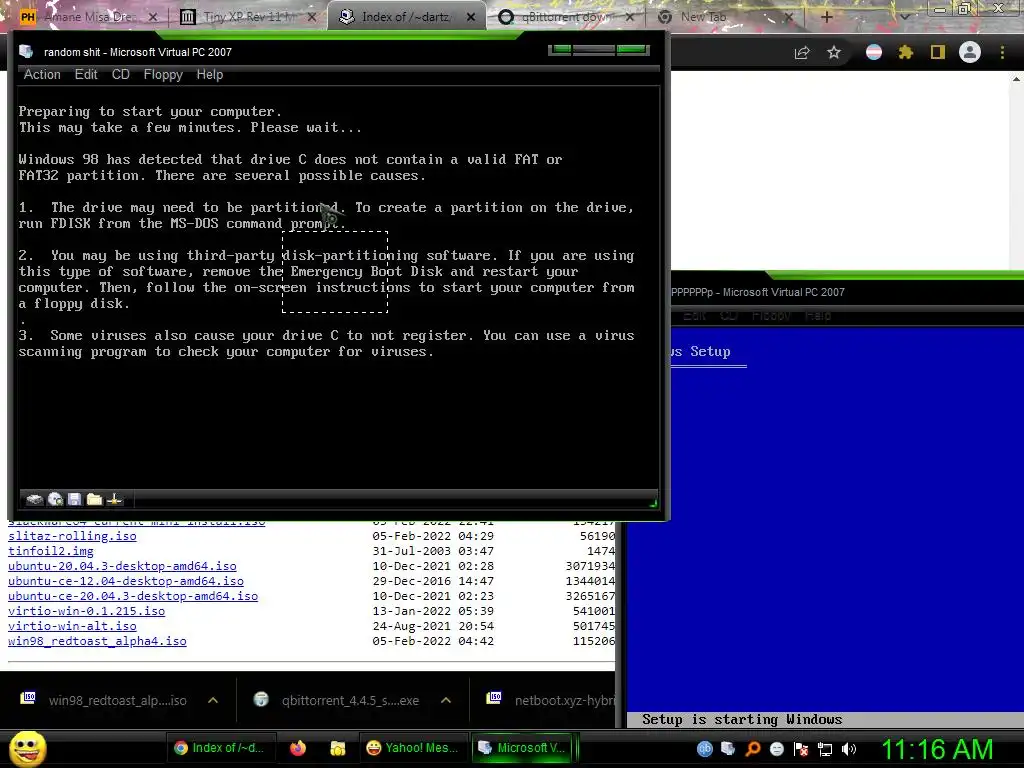
Task: Click the orange magnifier tray icon
Action: pos(752,749)
